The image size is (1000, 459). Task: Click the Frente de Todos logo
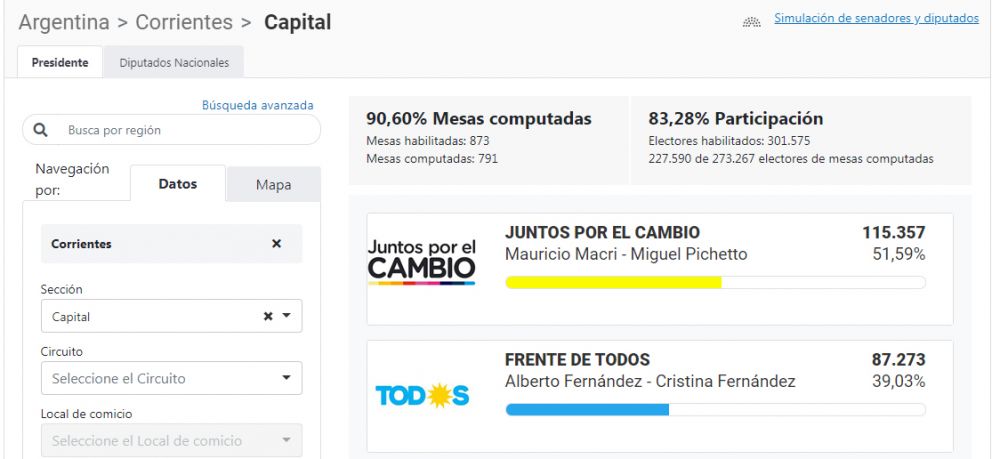click(x=421, y=396)
